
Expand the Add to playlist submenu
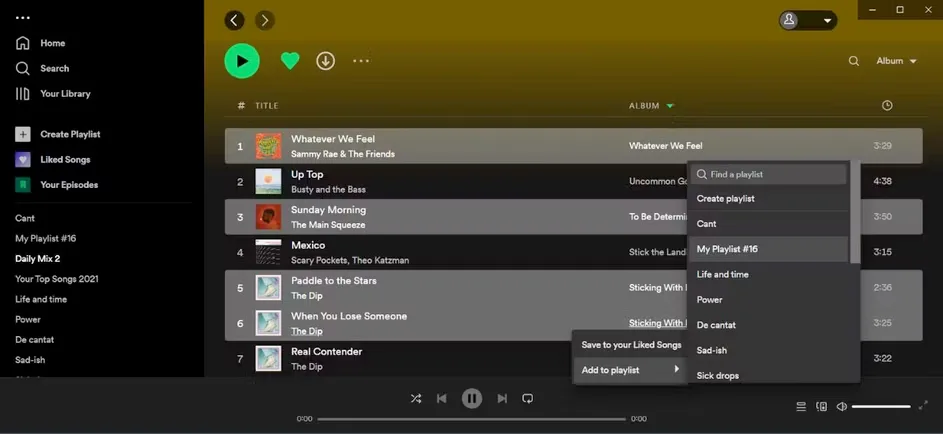pos(630,370)
